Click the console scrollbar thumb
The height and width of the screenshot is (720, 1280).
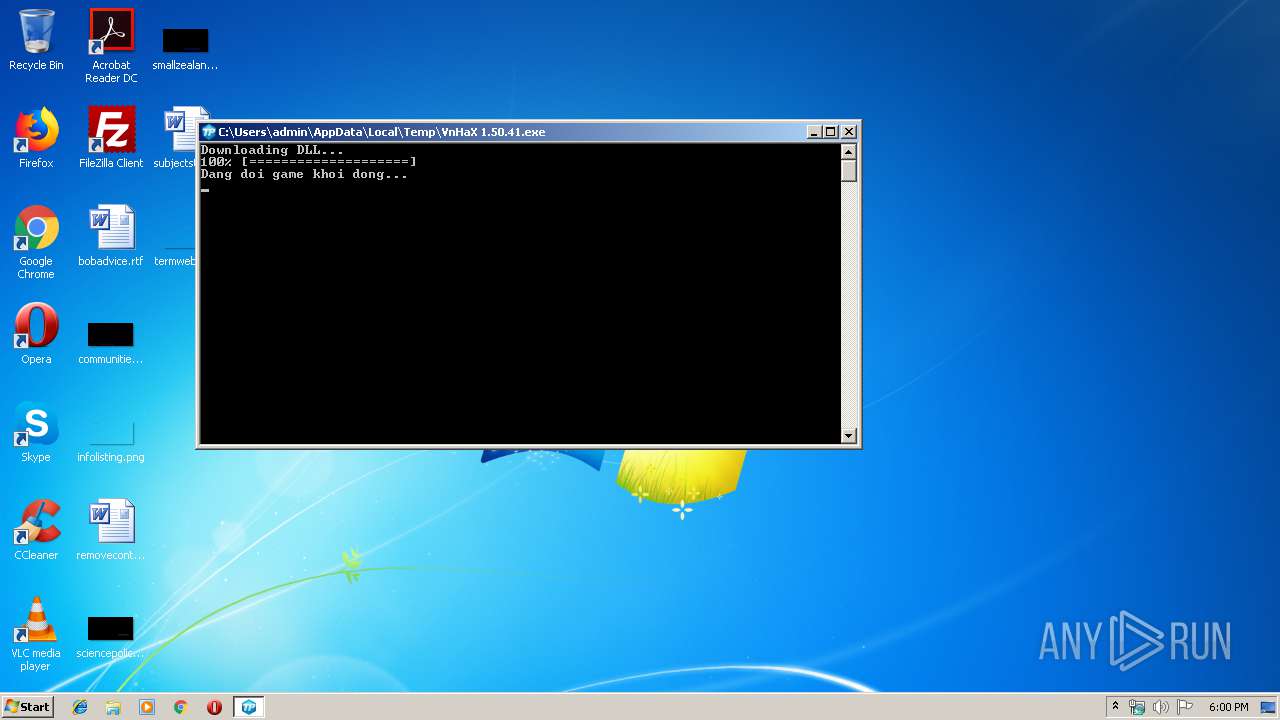pos(849,171)
